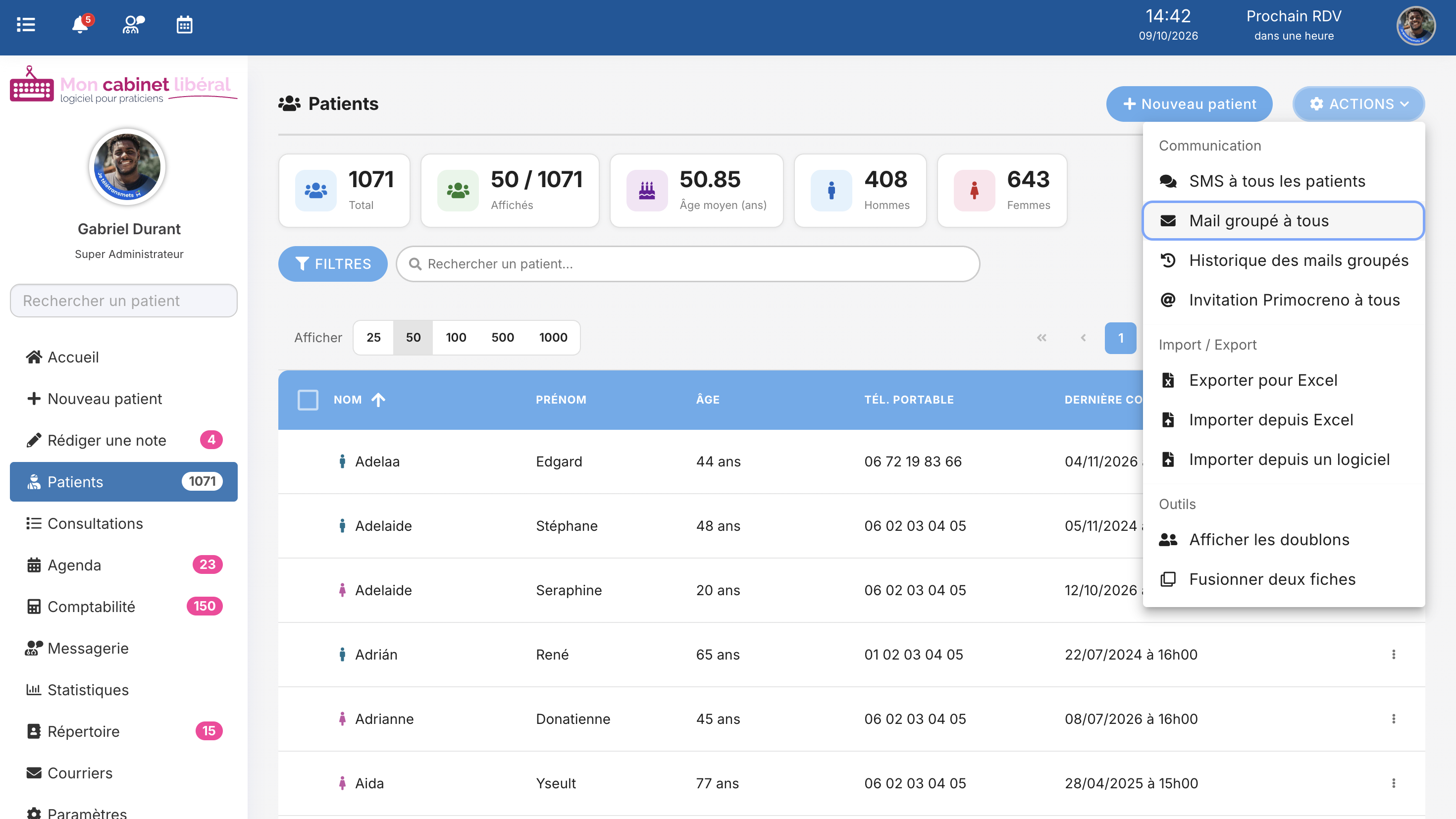This screenshot has height=819, width=1456.
Task: Go to Accueil in the sidebar
Action: [123, 357]
